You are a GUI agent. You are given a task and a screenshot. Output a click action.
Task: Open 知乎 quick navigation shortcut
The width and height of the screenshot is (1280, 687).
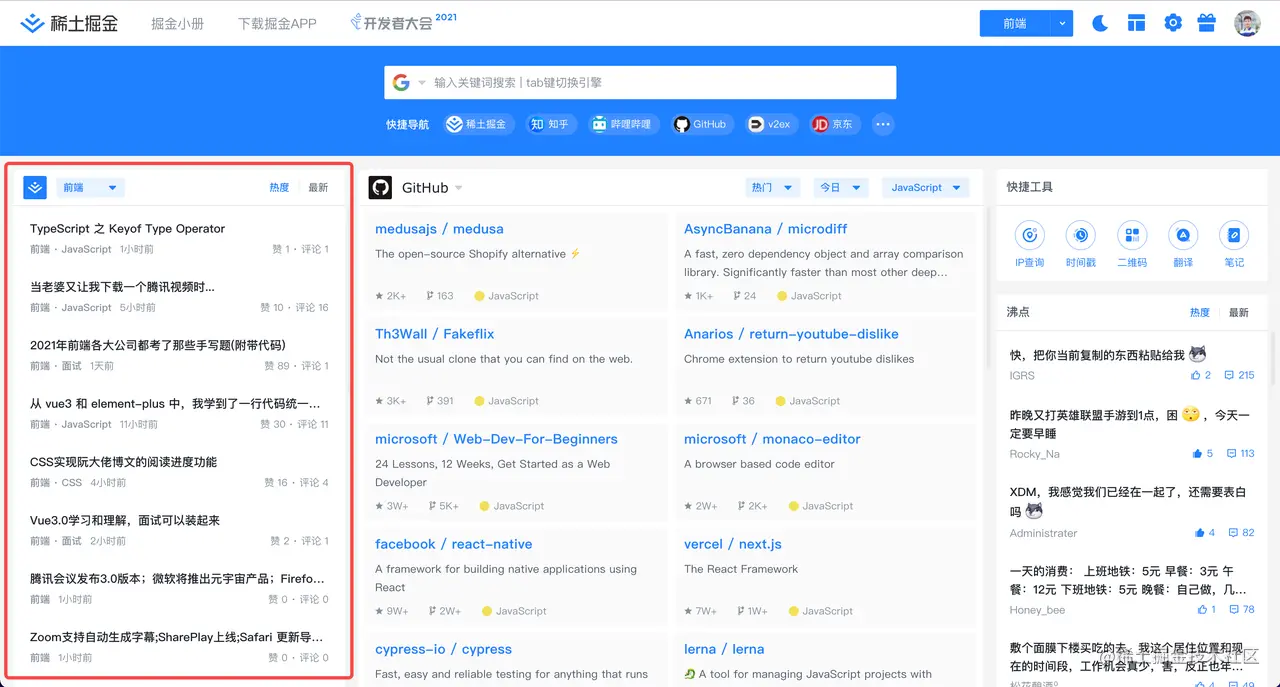(x=550, y=124)
